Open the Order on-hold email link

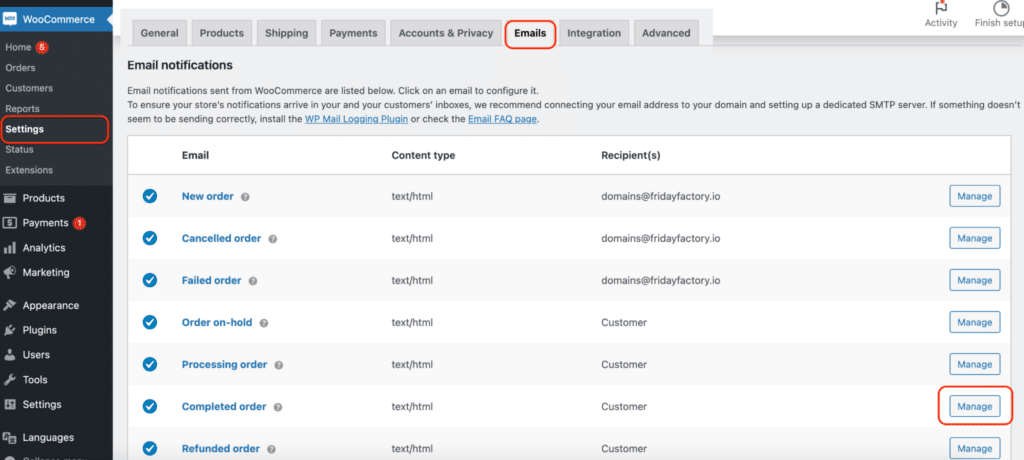[217, 322]
